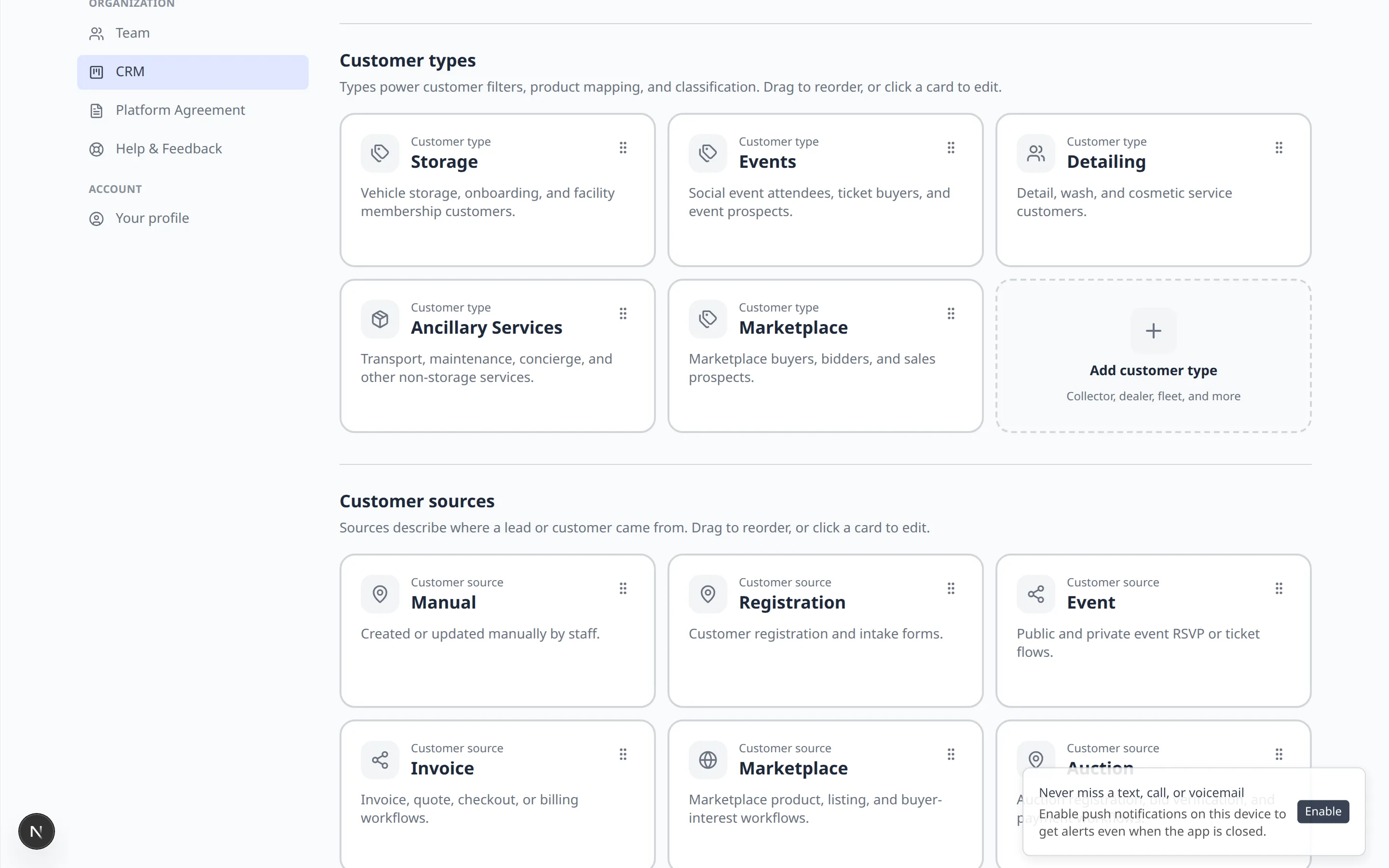Click the Manual source drag handle
The width and height of the screenshot is (1389, 868).
(x=623, y=588)
